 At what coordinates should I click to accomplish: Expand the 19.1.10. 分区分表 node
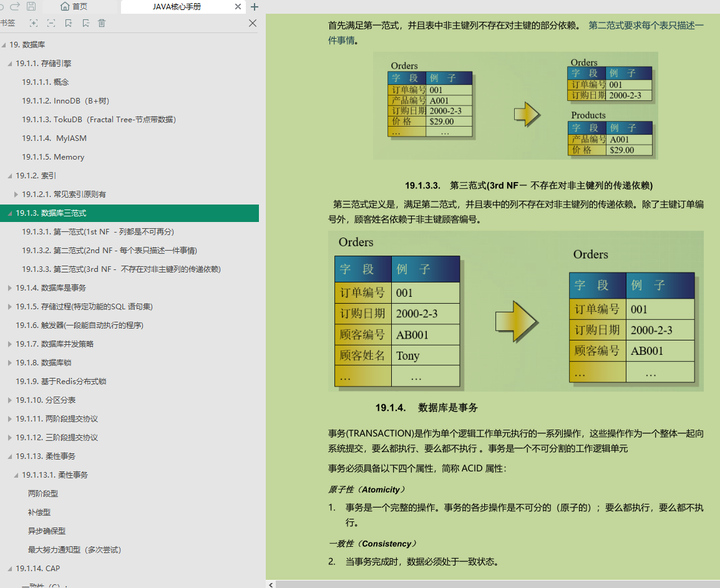click(x=10, y=401)
